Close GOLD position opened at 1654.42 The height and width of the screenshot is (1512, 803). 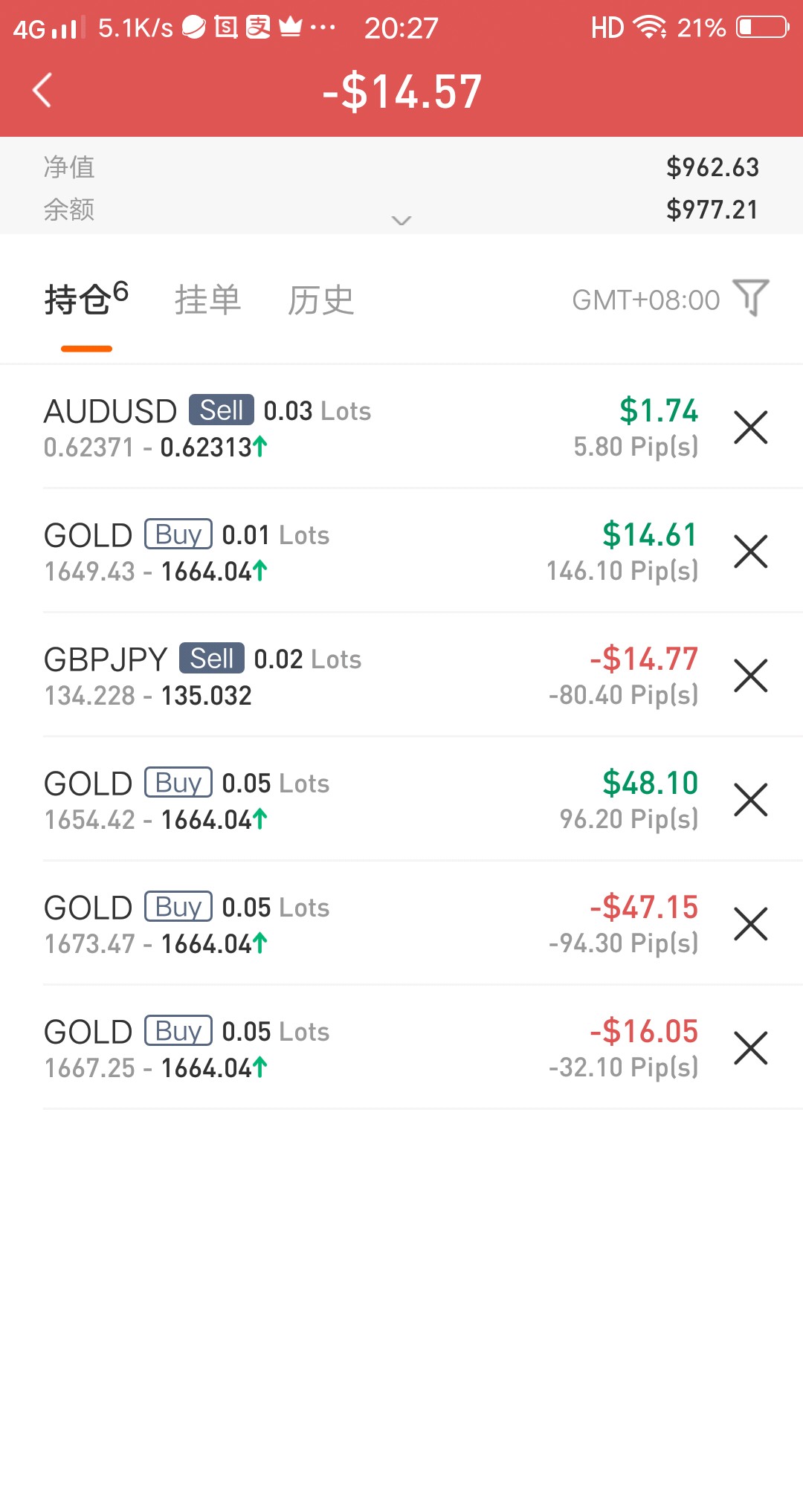pos(751,800)
